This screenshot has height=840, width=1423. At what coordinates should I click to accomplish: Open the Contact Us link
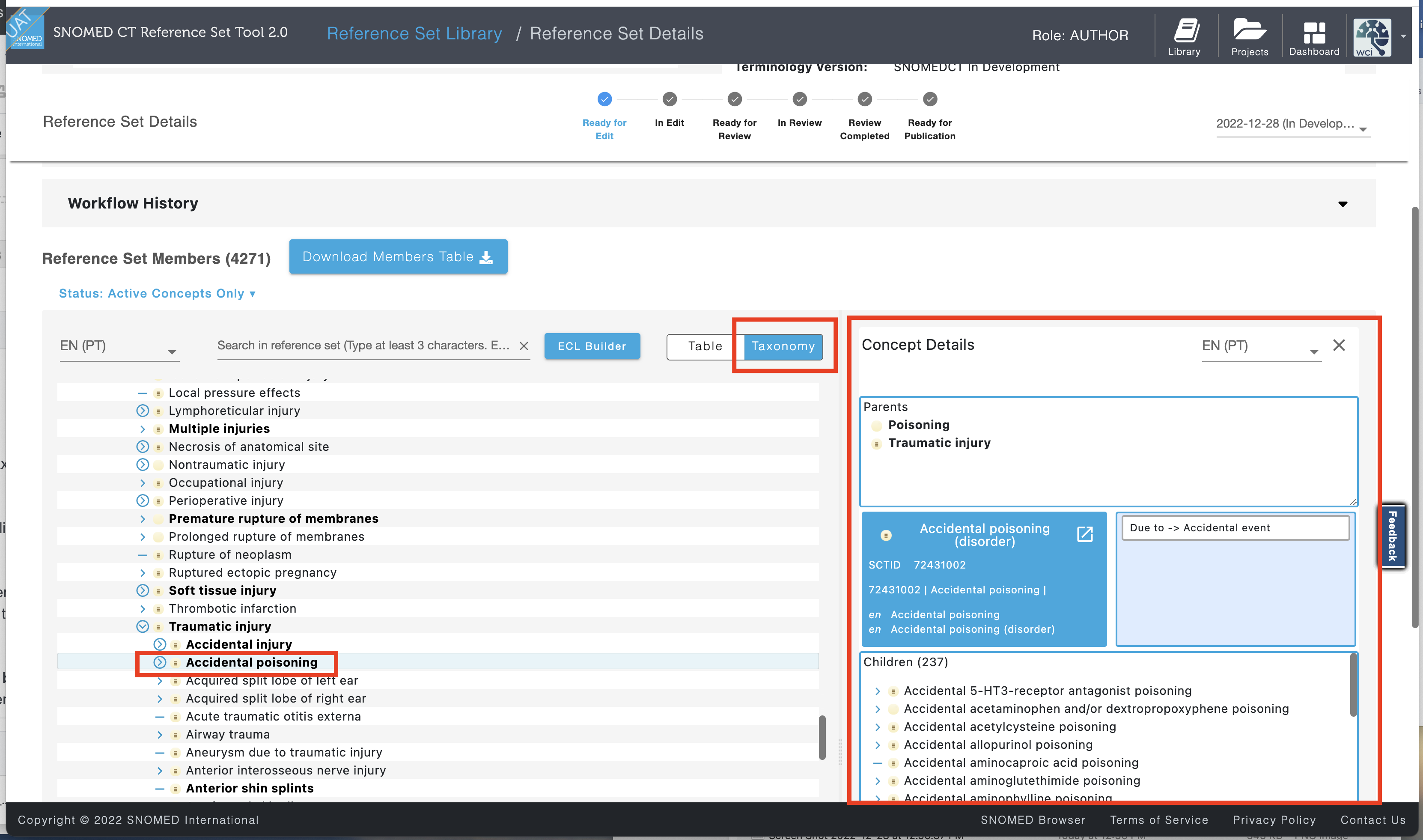tap(1372, 819)
